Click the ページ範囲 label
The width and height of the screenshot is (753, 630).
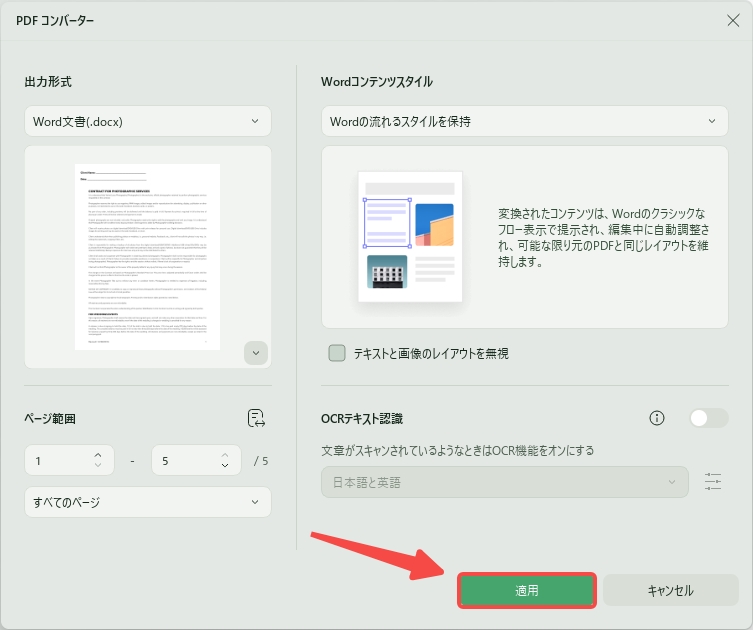pyautogui.click(x=50, y=419)
